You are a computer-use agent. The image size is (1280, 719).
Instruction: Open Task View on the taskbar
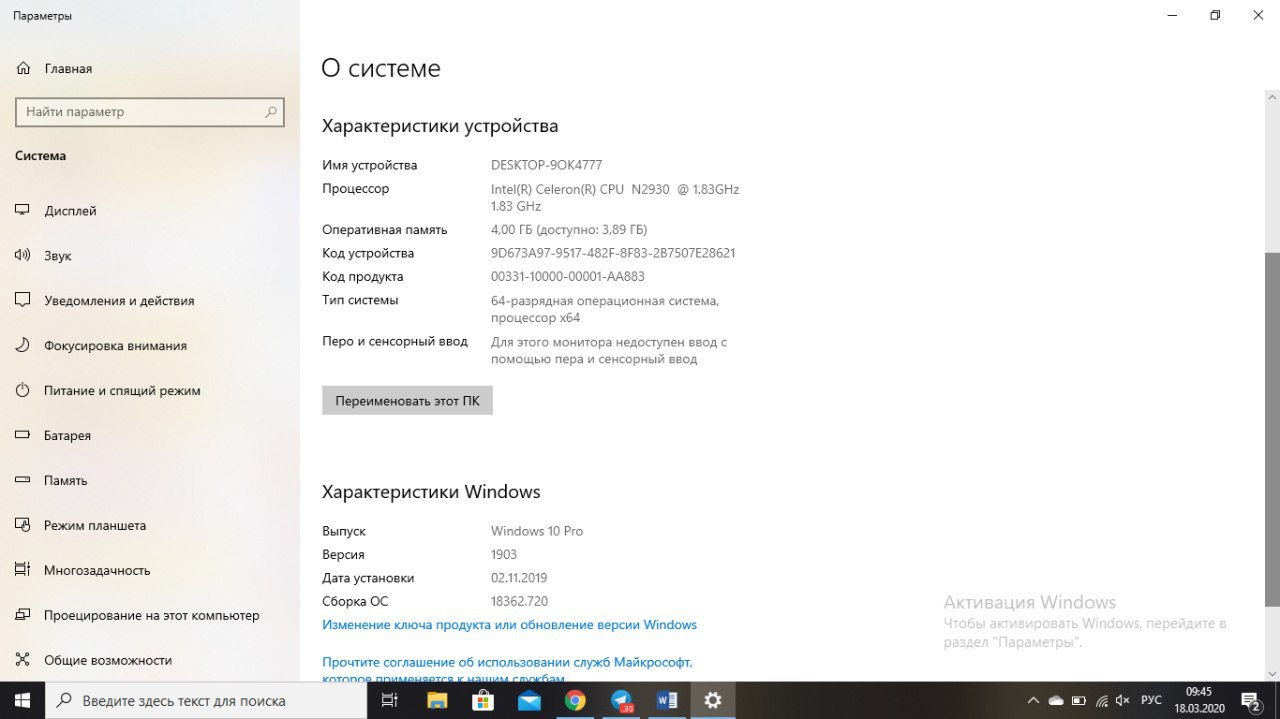click(x=390, y=700)
